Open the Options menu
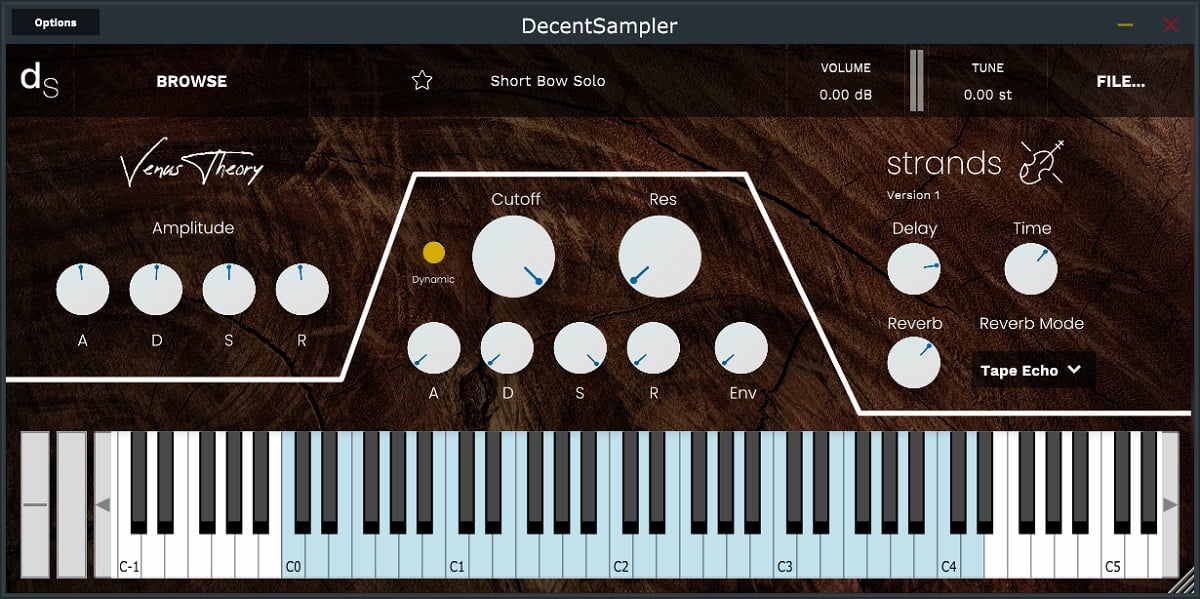 (55, 22)
